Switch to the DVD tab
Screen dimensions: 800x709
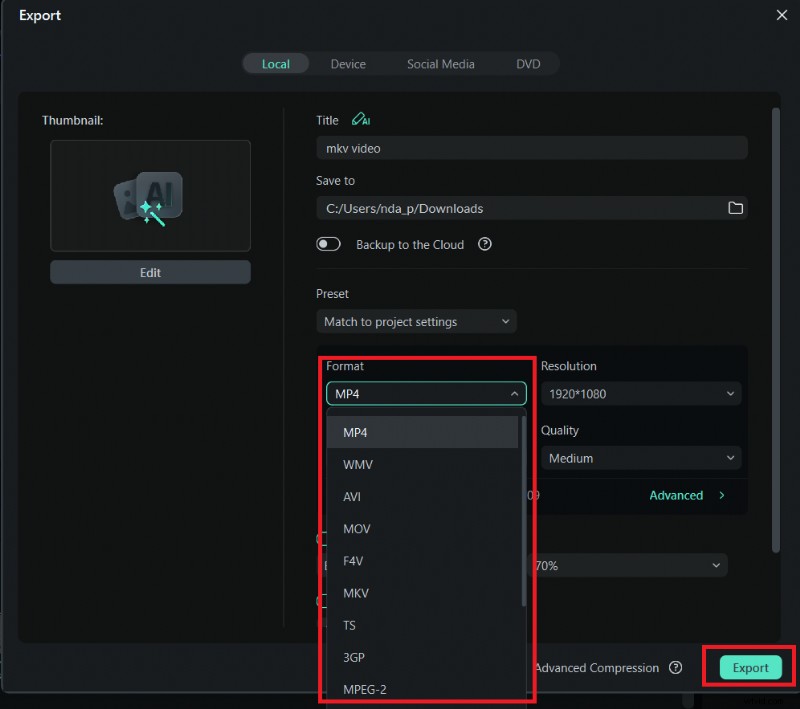tap(528, 63)
